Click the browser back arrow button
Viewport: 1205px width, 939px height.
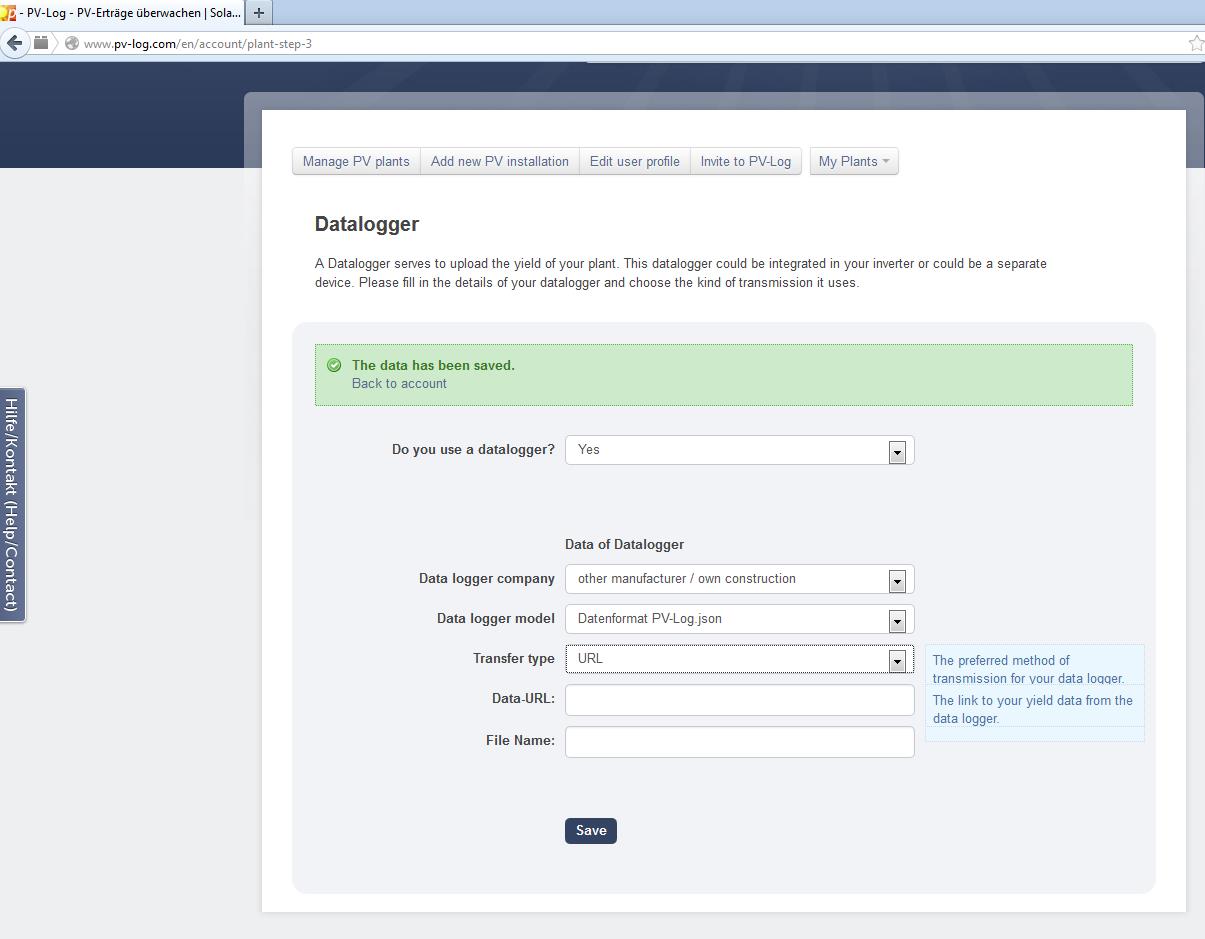[x=14, y=43]
